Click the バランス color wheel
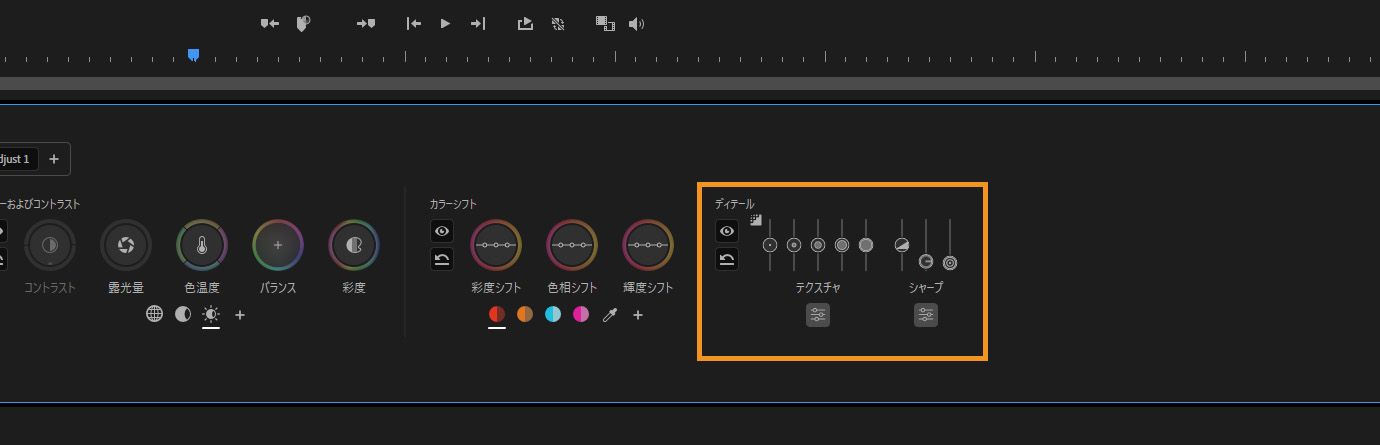The image size is (1380, 445). (x=278, y=245)
